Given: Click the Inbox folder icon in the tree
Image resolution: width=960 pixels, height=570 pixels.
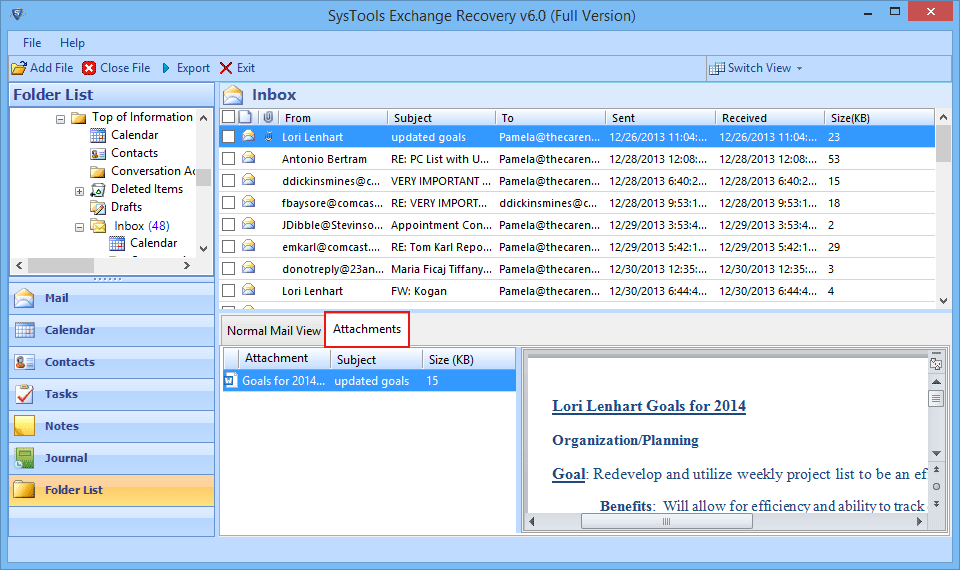Looking at the screenshot, I should point(98,226).
